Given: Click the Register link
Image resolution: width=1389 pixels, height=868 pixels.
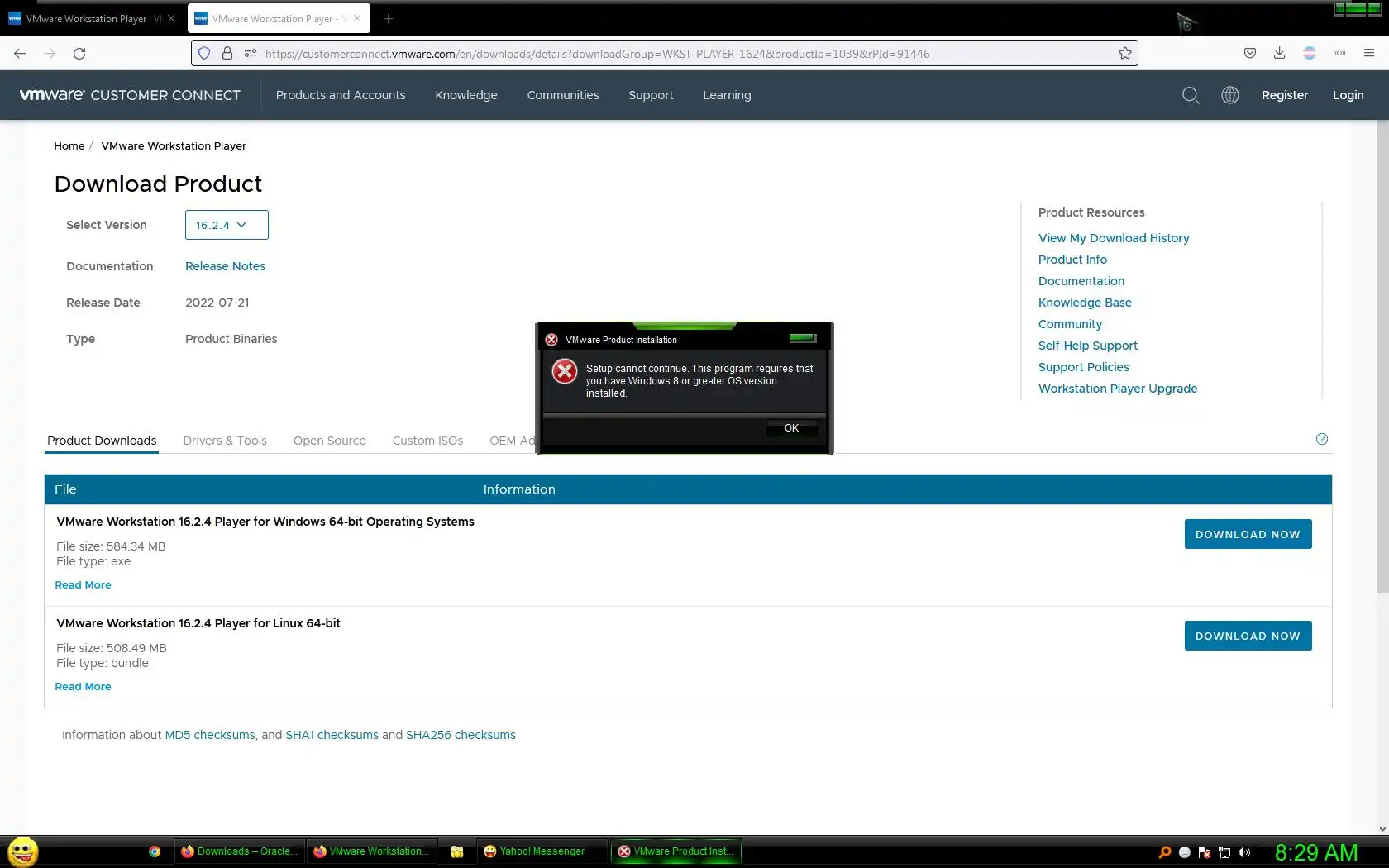Looking at the screenshot, I should pos(1285,95).
